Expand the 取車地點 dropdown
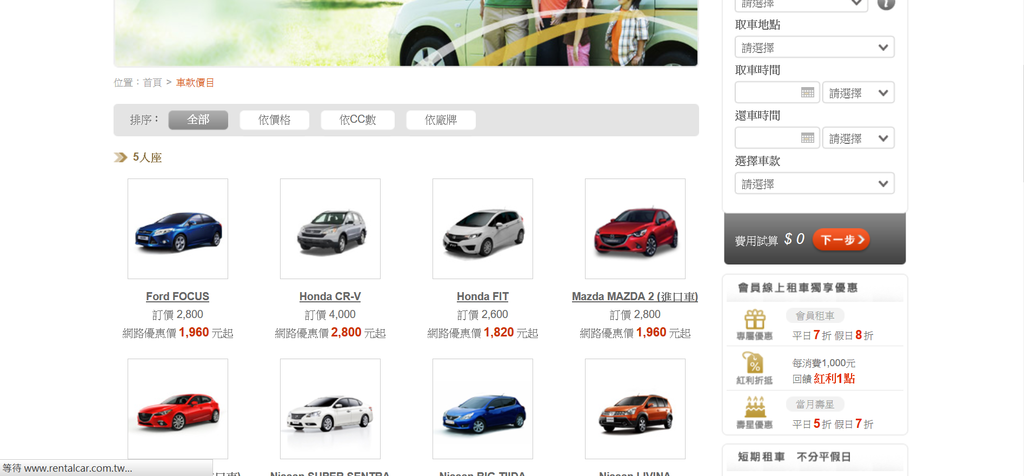1024x476 pixels. click(814, 47)
